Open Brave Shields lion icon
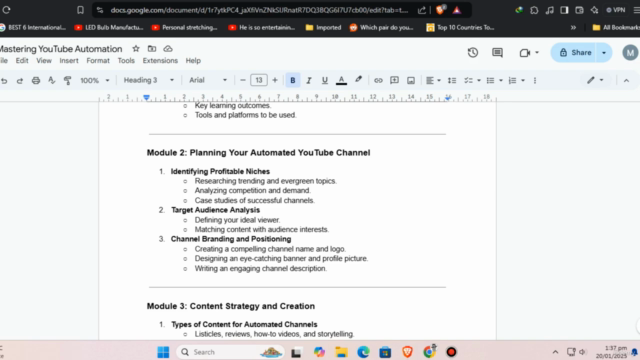Screen dimensions: 640x360 click(440, 10)
